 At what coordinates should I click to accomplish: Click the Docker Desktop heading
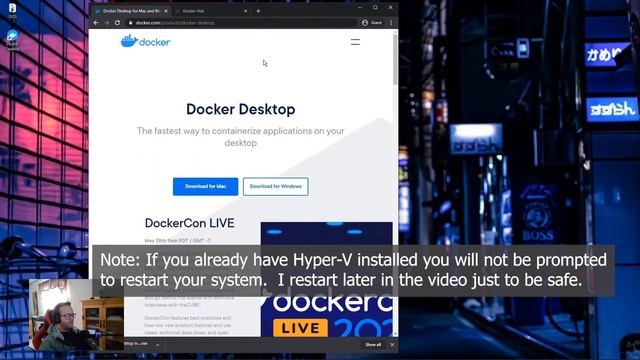click(x=240, y=109)
